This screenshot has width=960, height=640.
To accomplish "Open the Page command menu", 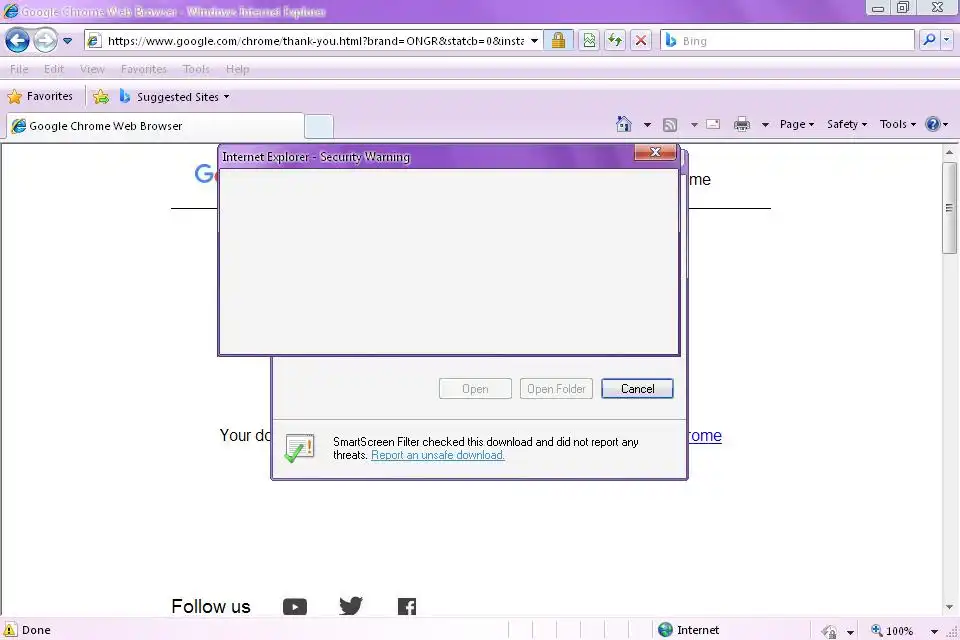I will [797, 124].
